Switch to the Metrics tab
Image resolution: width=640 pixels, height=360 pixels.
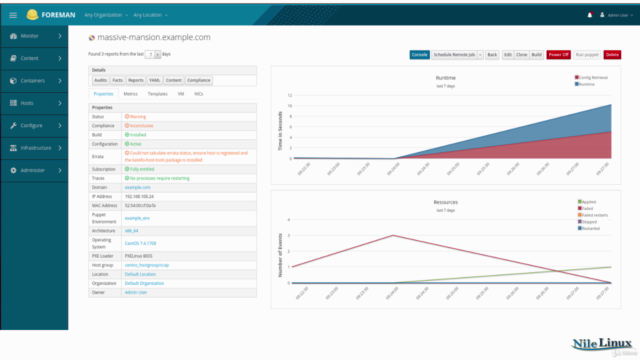pyautogui.click(x=131, y=94)
